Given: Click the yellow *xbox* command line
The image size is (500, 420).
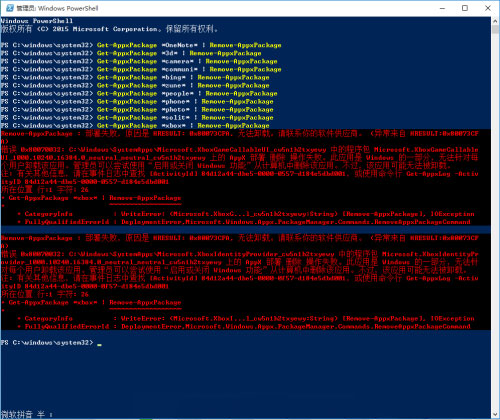Looking at the screenshot, I should click(x=135, y=125).
